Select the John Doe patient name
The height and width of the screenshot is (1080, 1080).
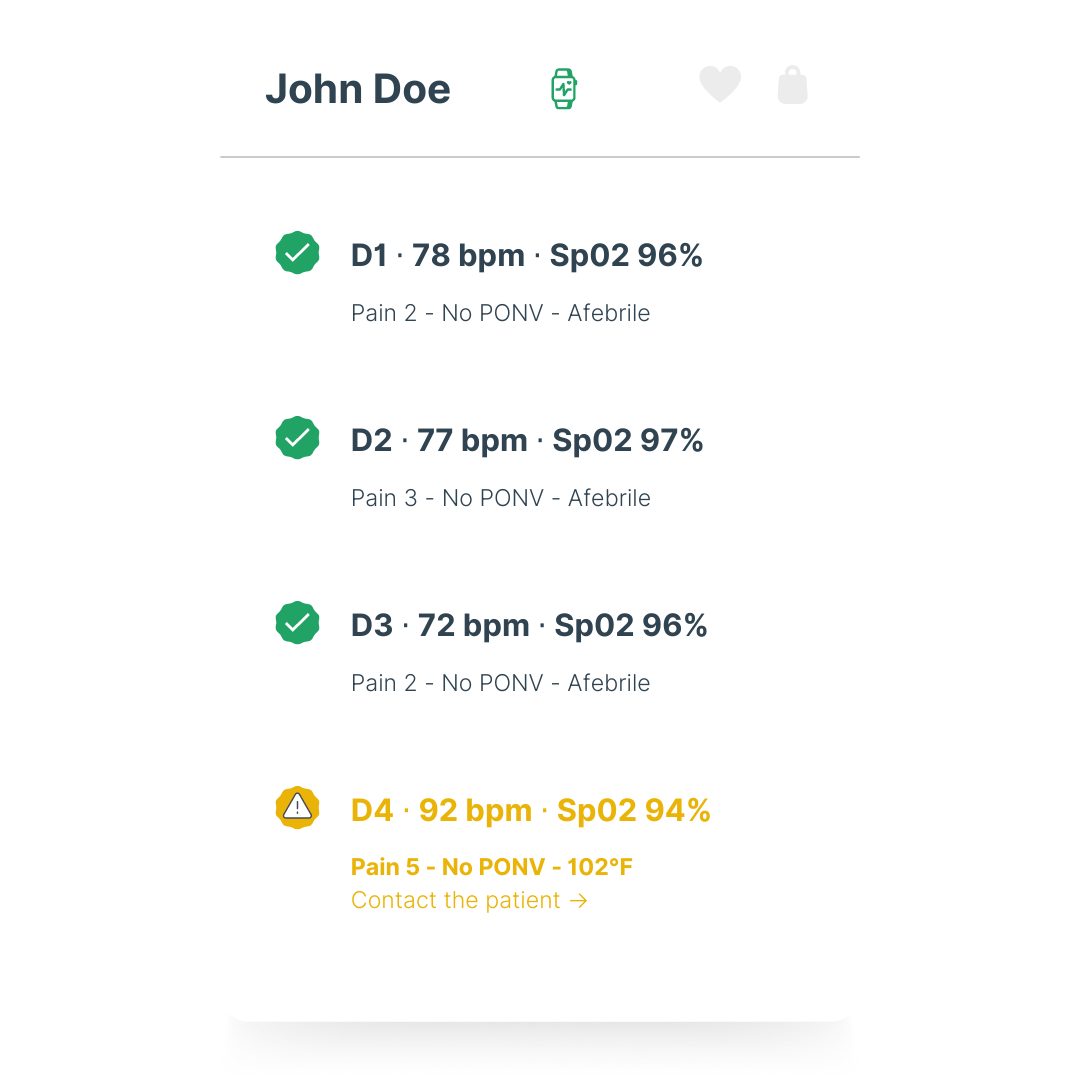[x=357, y=89]
